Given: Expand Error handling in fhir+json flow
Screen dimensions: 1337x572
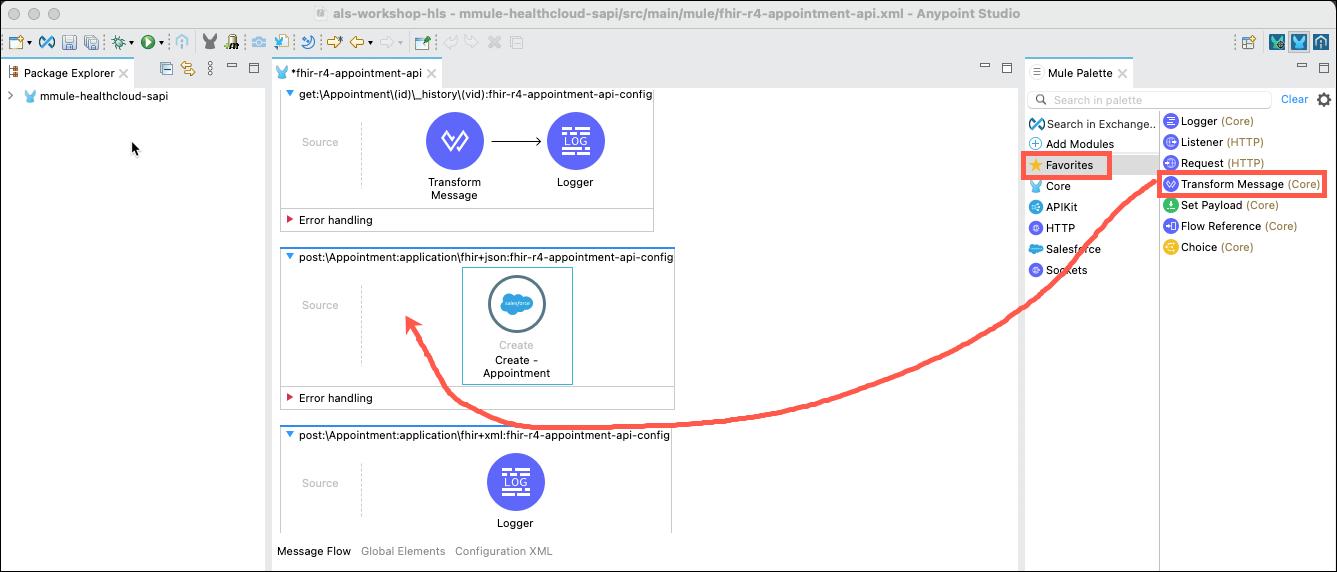Looking at the screenshot, I should pos(291,398).
